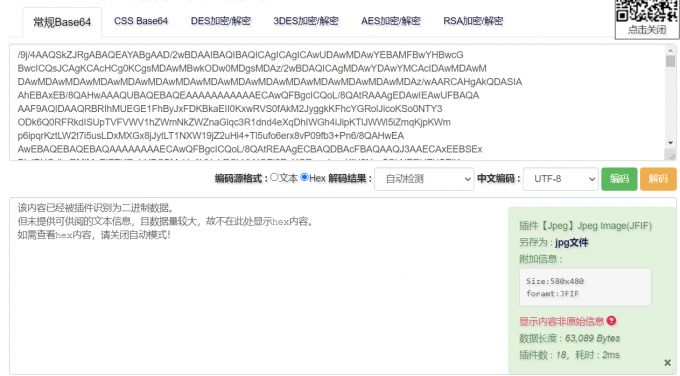Click the 插件数: 18, 耗时: 2ms text

pyautogui.click(x=569, y=355)
